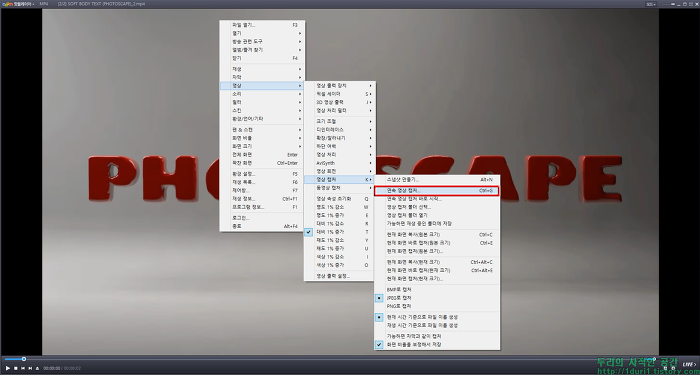Select 명도 1% 증가 item
Screen dimensions: 700x375
(x=339, y=215)
